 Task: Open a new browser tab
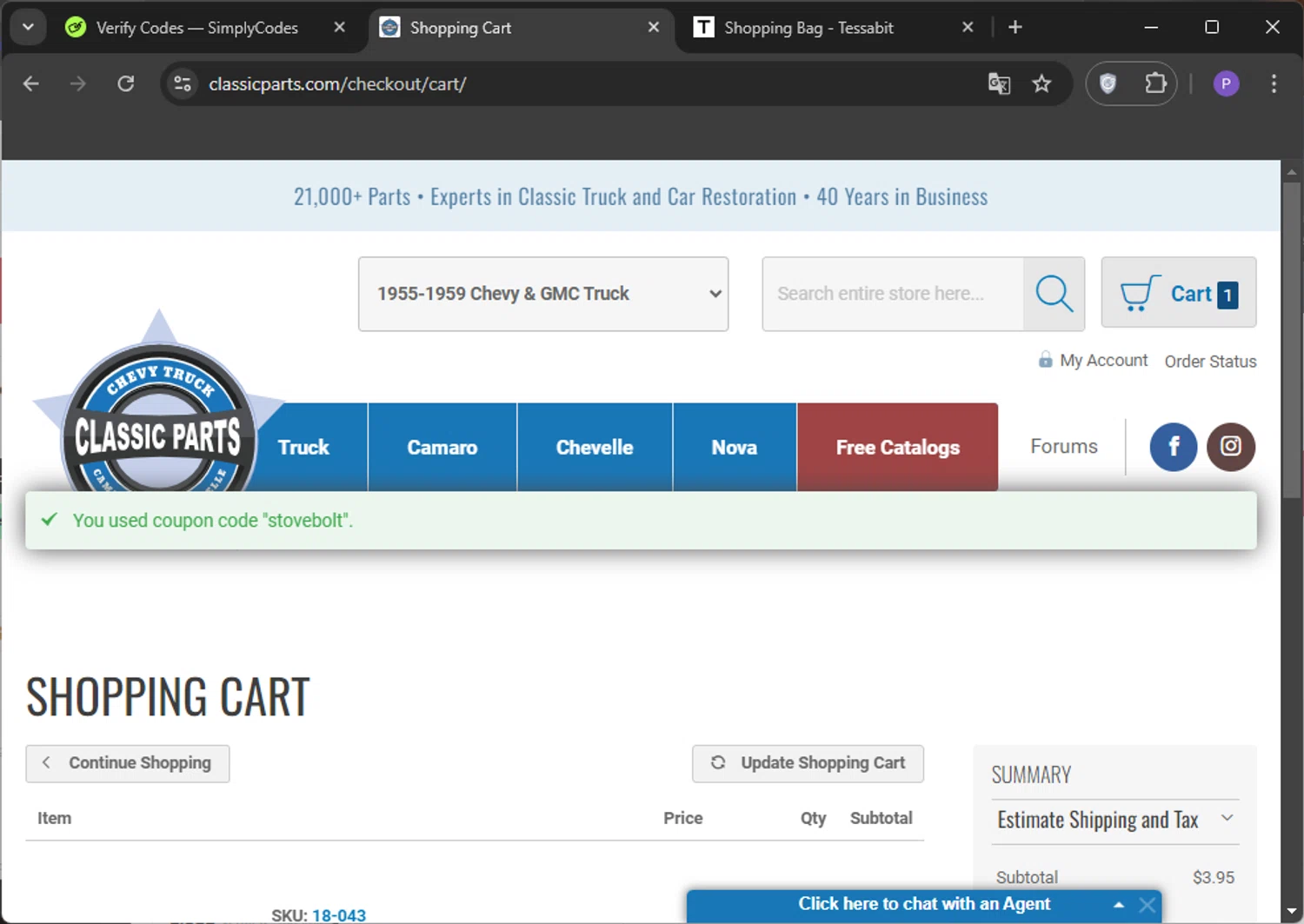pyautogui.click(x=1015, y=27)
